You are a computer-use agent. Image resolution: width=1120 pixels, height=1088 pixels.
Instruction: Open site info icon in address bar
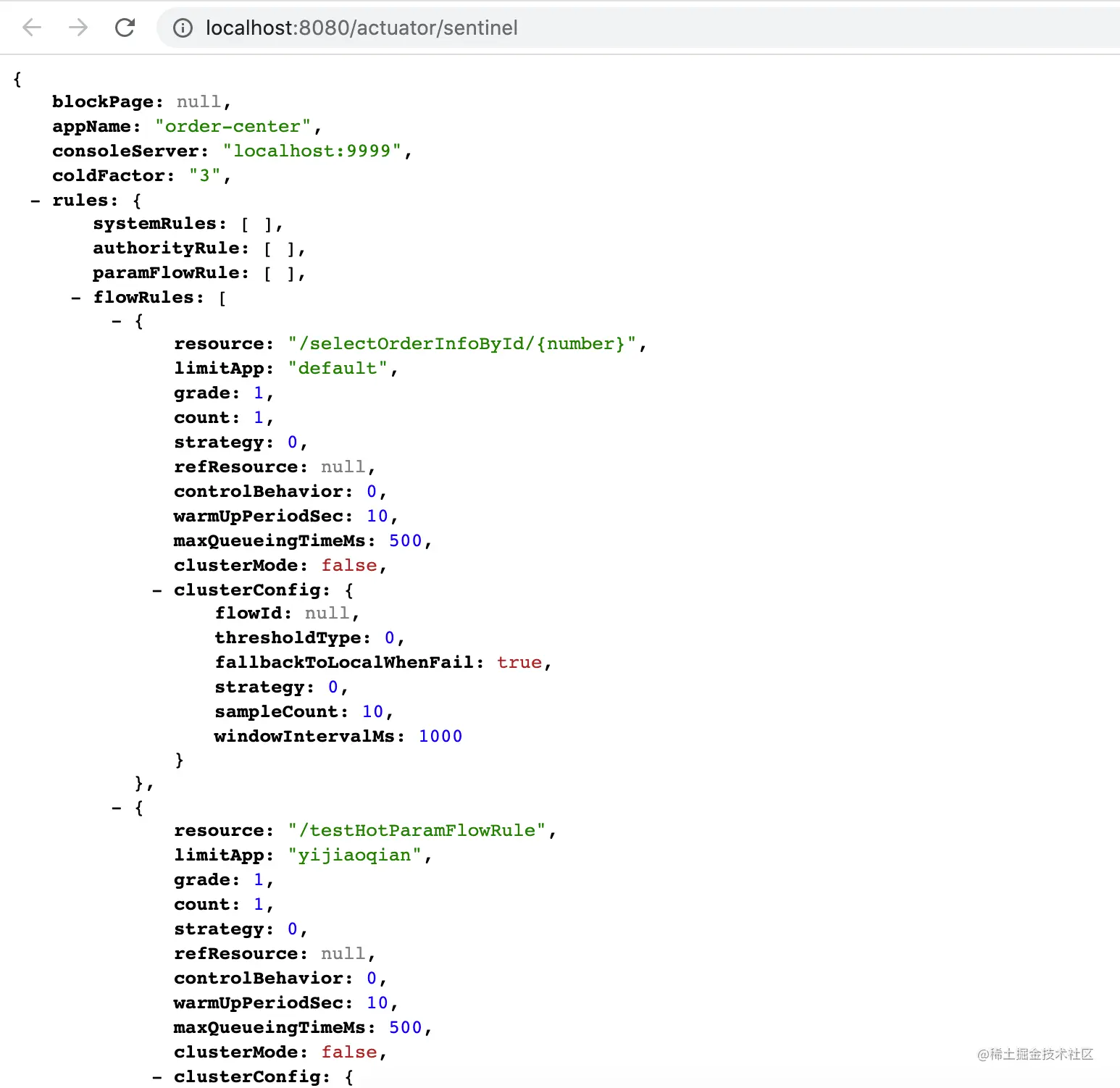pos(183,28)
